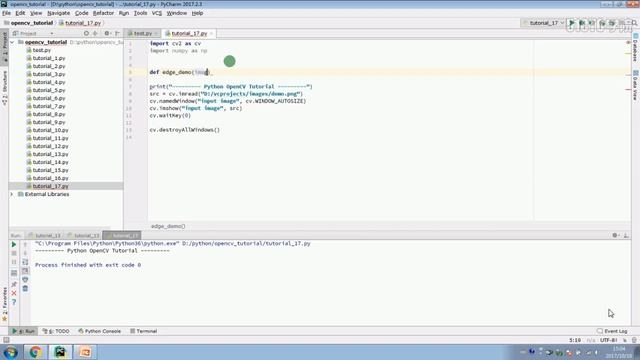
Task: Hide the Project panel with its hide icon
Action: [117, 33]
